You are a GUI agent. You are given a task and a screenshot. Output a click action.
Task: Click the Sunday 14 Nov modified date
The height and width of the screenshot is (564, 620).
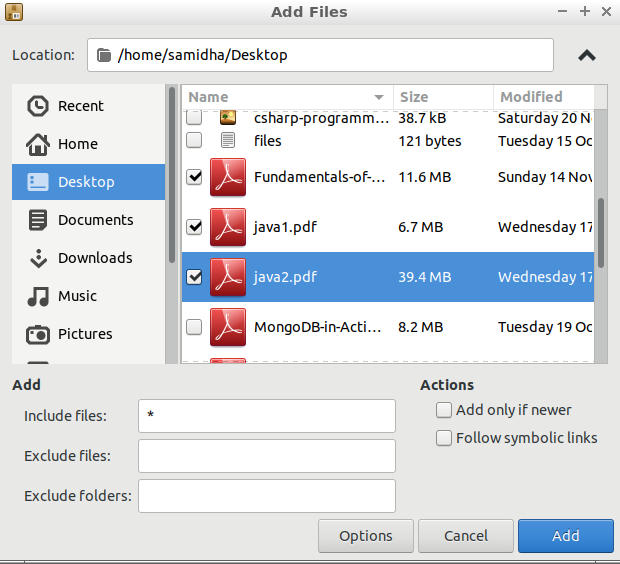click(x=545, y=177)
